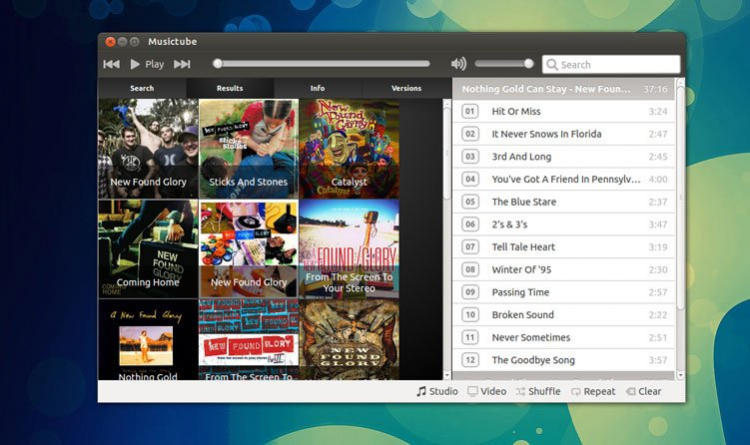The image size is (750, 445).
Task: Open Coming Home album cover
Action: coord(148,249)
